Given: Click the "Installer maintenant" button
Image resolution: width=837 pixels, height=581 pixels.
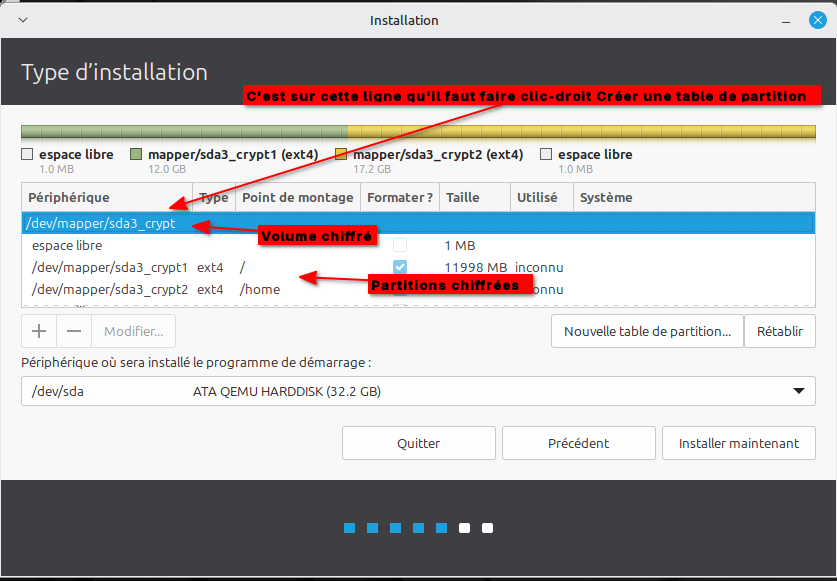Looking at the screenshot, I should 738,443.
